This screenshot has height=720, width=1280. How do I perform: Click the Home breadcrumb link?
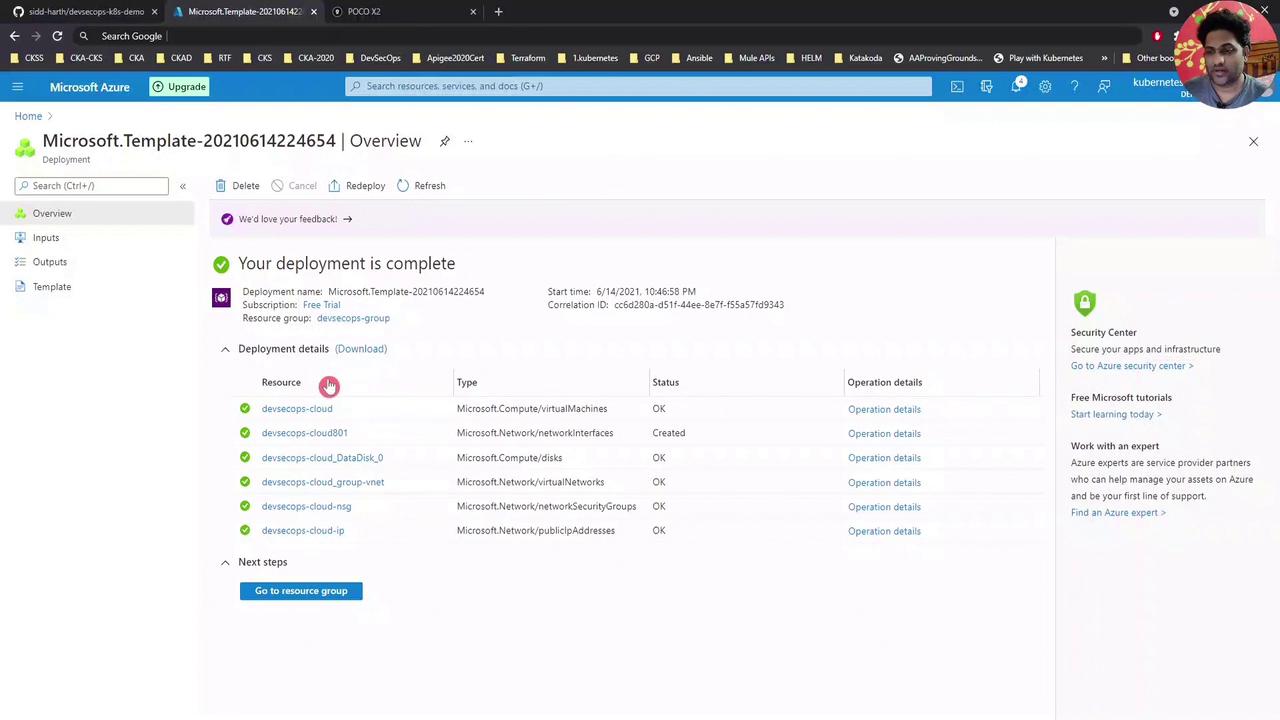[x=28, y=116]
